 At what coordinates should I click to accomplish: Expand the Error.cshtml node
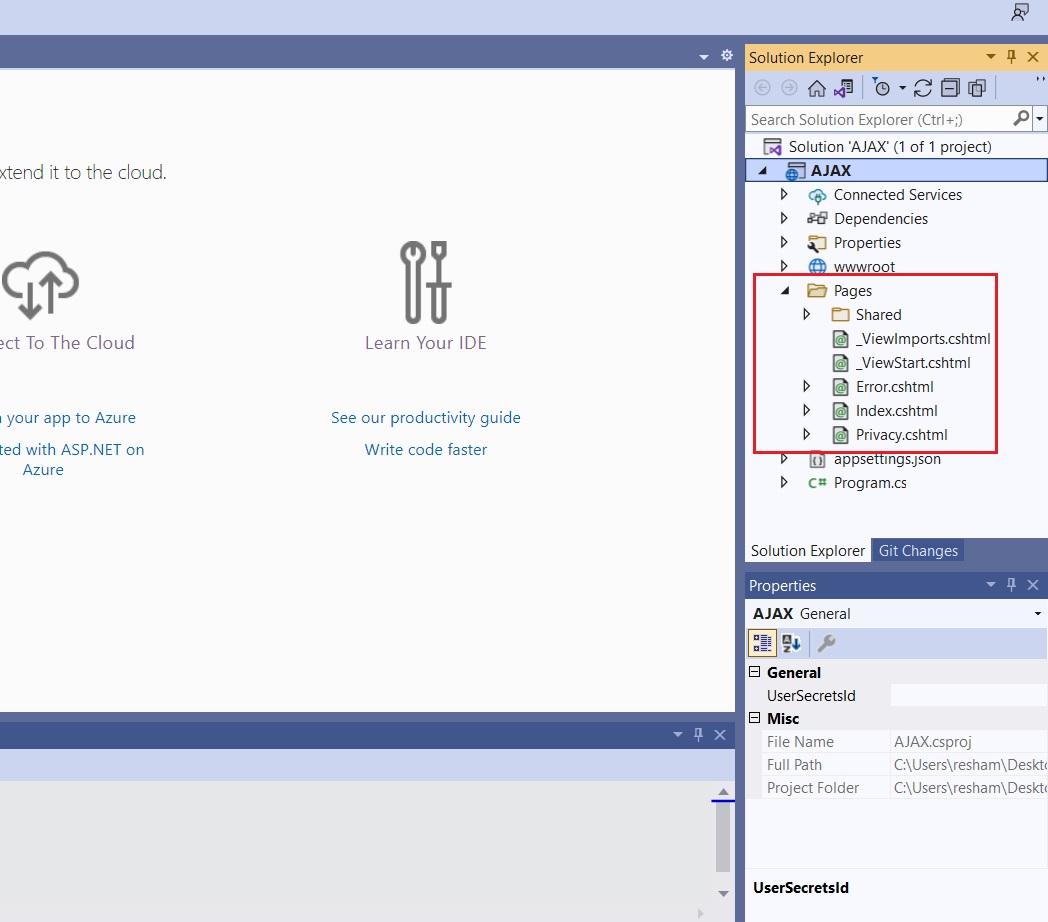tap(806, 386)
